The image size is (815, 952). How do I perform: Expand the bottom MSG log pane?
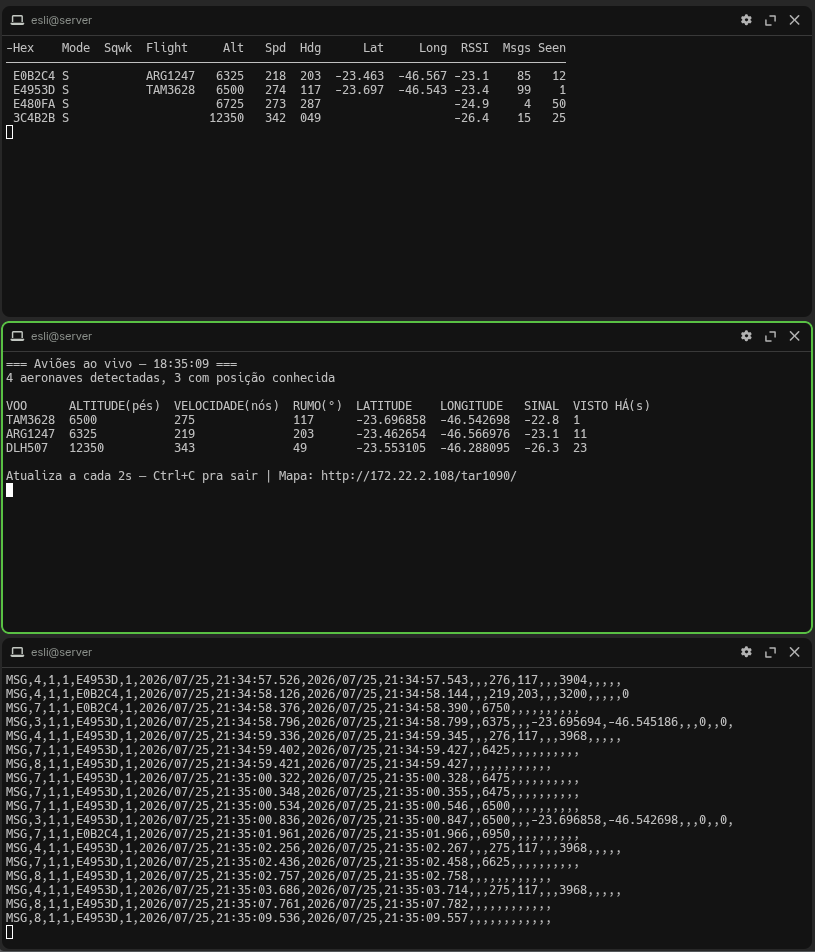pyautogui.click(x=771, y=651)
